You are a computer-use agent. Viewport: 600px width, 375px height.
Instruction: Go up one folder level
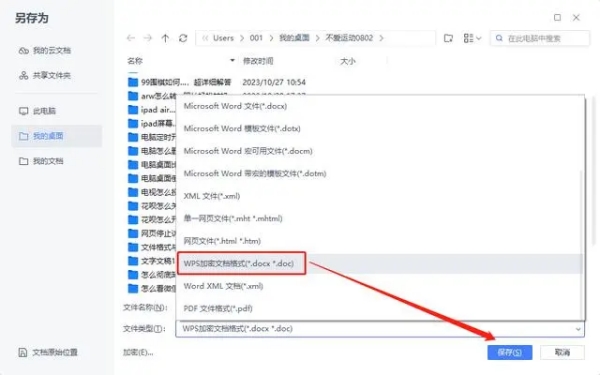(165, 38)
